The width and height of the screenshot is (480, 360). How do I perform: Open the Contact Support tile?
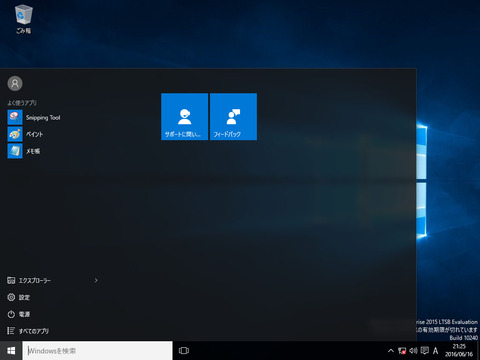tap(184, 117)
